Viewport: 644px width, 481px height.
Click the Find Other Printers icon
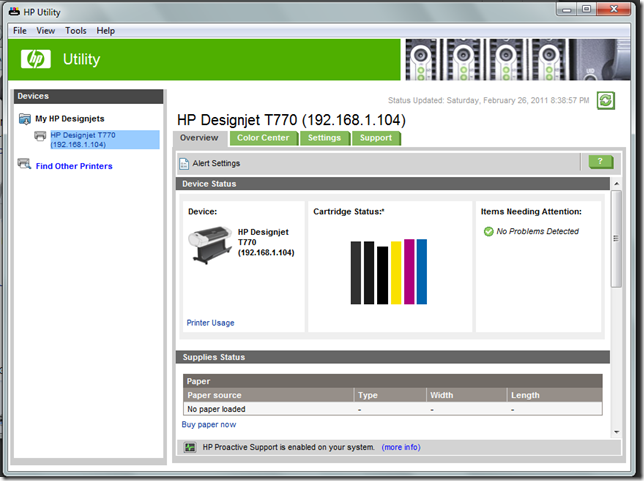pos(25,166)
